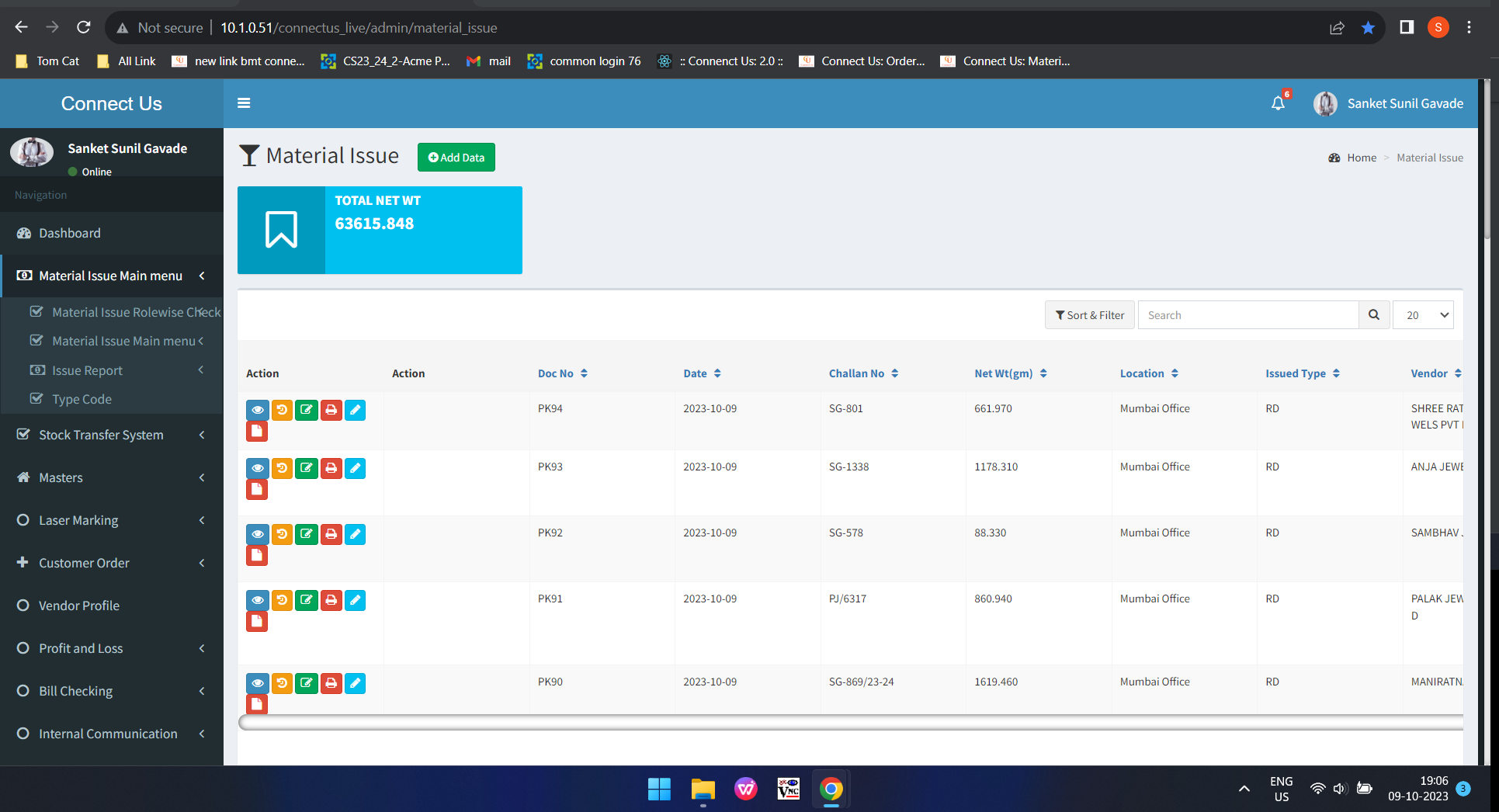This screenshot has height=812, width=1499.
Task: Expand Customer Order menu
Action: pos(112,563)
